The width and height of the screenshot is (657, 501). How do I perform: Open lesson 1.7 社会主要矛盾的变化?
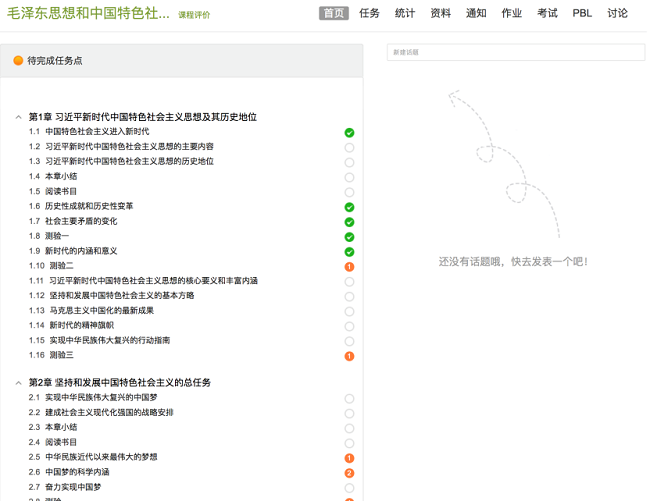pos(80,221)
